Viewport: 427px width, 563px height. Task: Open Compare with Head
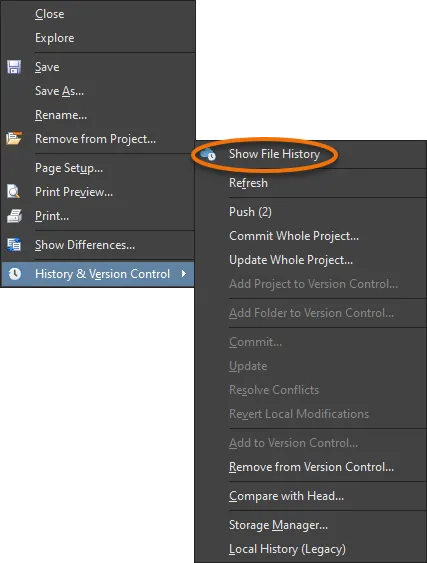(x=286, y=496)
